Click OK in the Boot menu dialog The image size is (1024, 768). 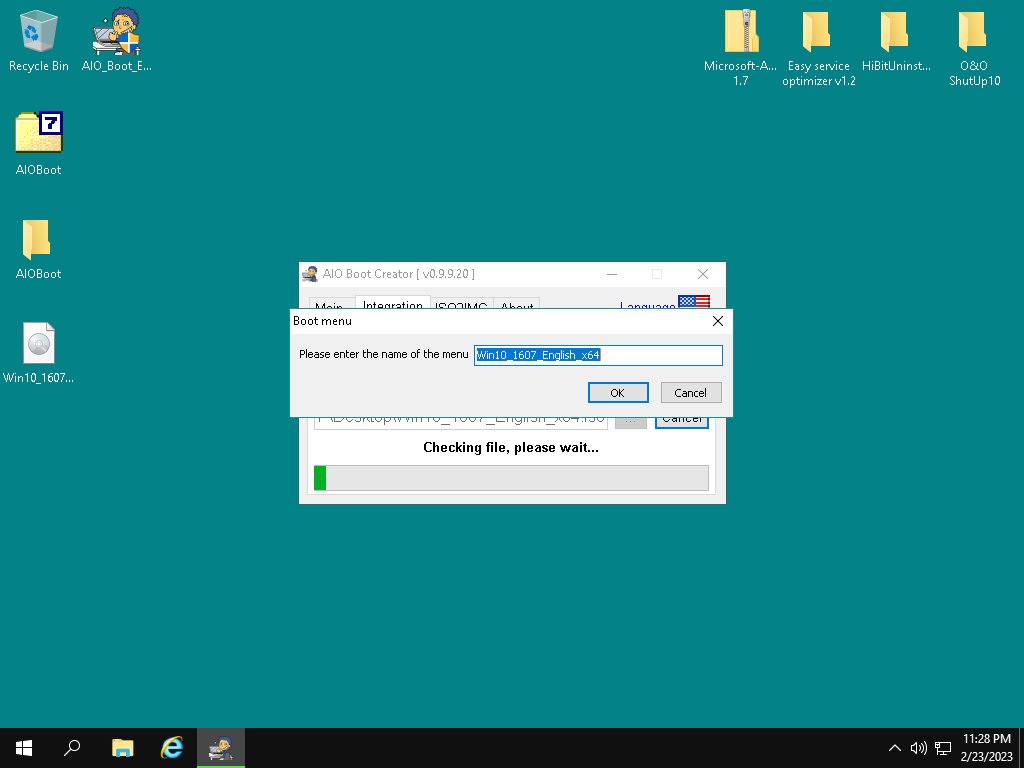click(x=617, y=393)
